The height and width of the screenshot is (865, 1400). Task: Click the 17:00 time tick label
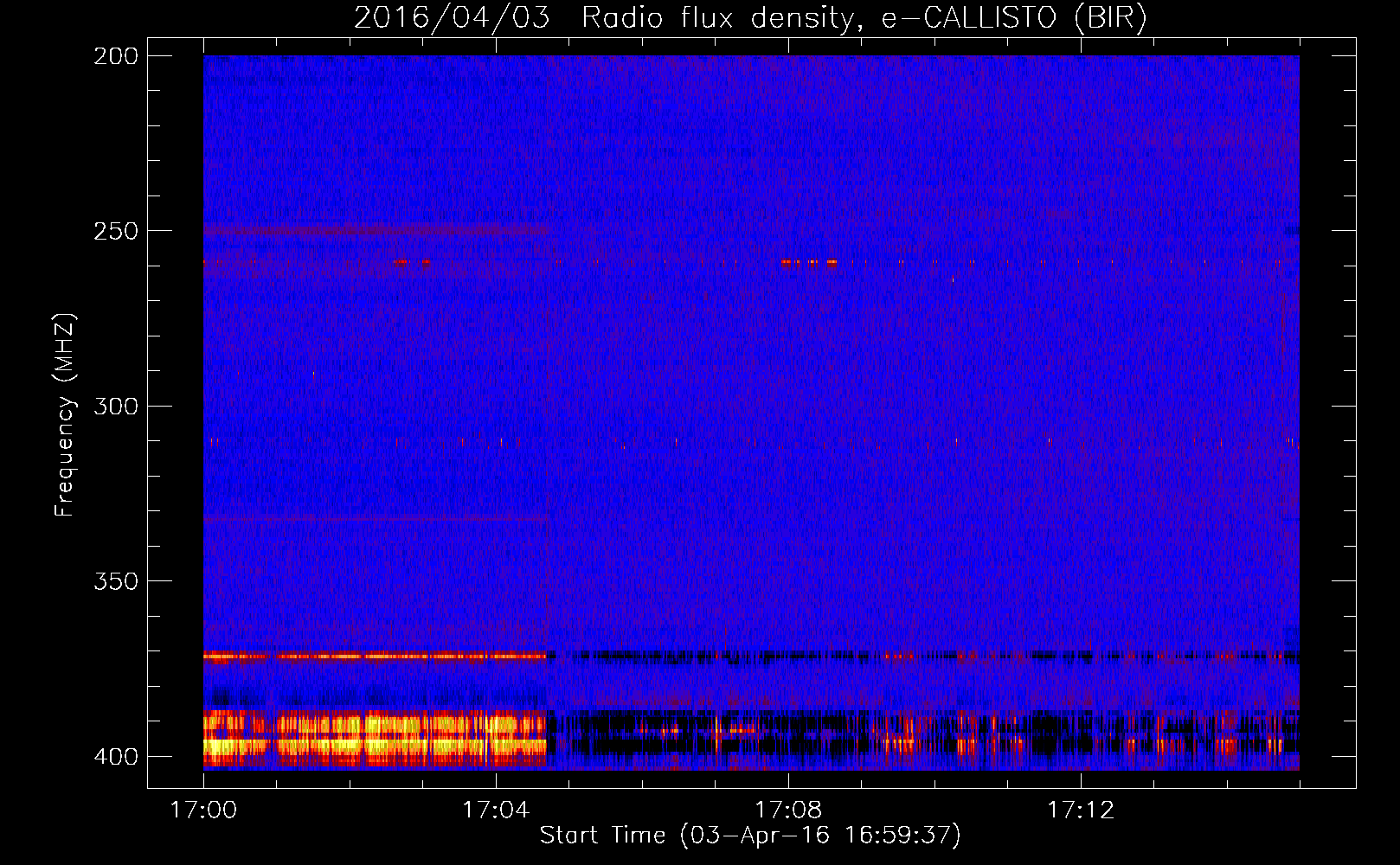(203, 811)
